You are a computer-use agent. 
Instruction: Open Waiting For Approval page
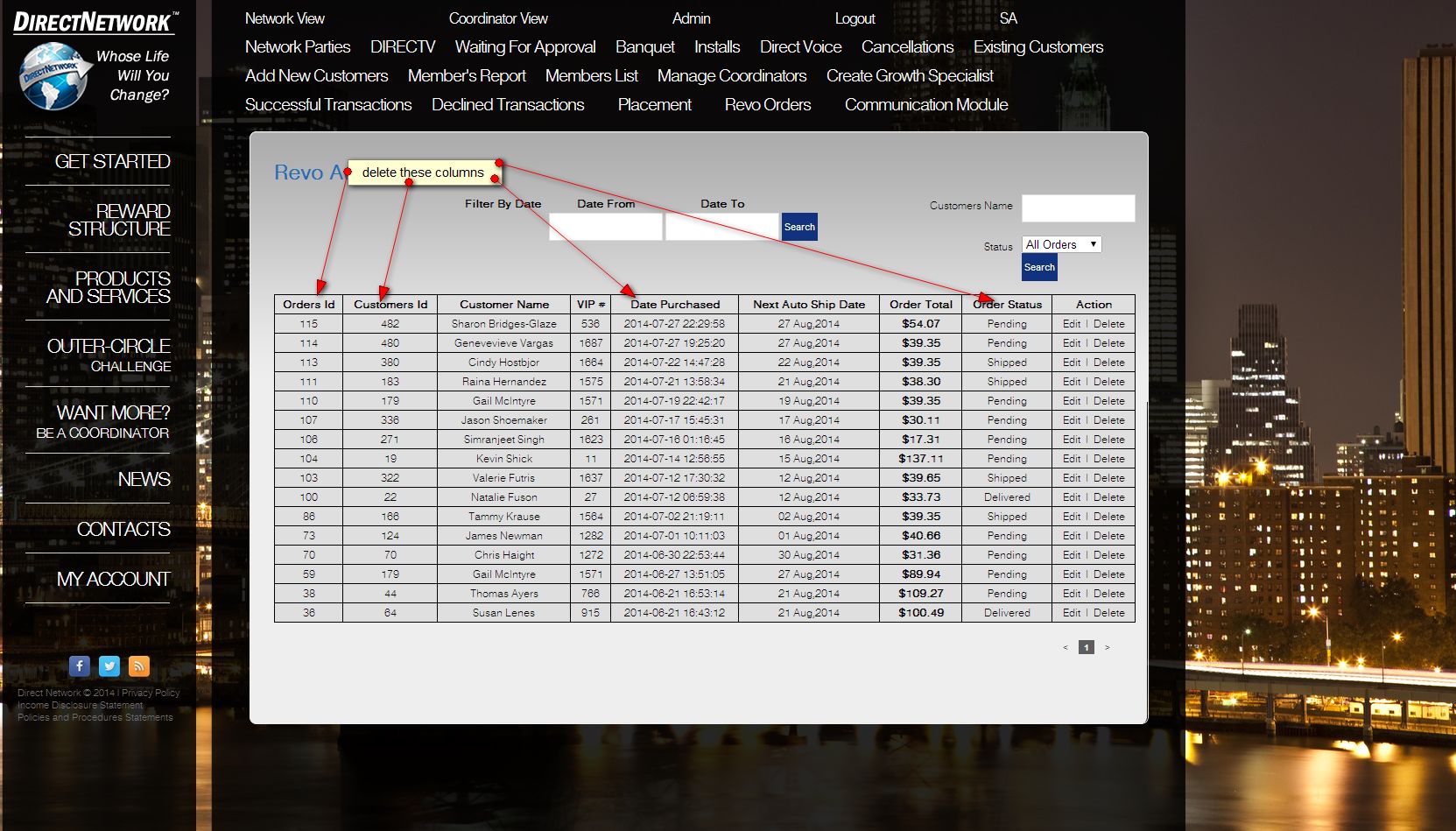click(525, 47)
